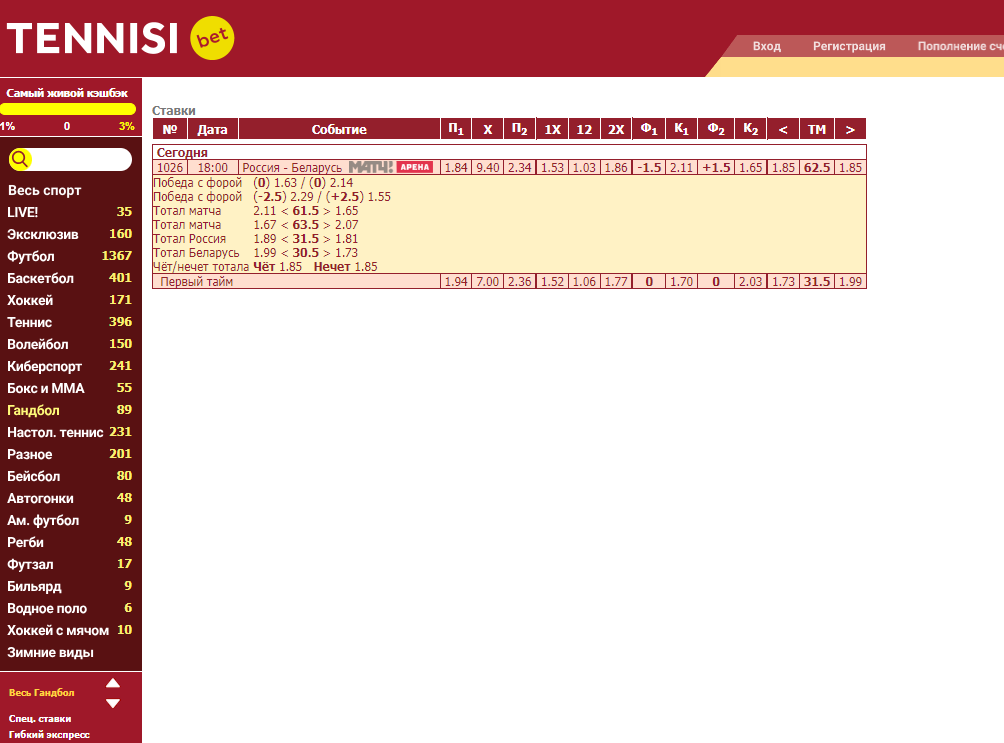
Task: Click the № column header
Action: [170, 129]
